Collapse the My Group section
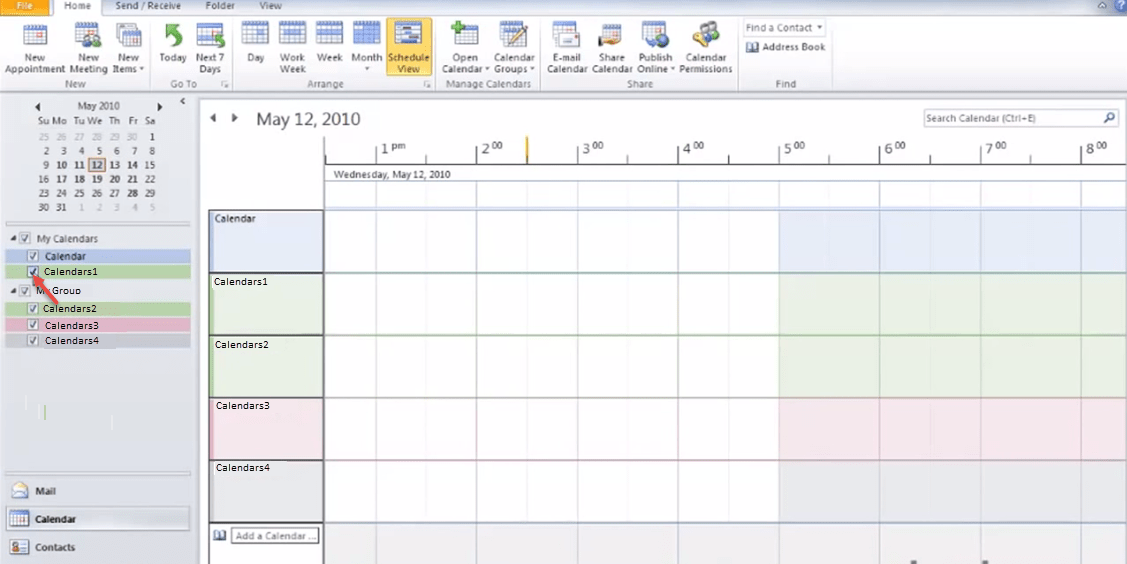The image size is (1127, 564). [x=13, y=291]
